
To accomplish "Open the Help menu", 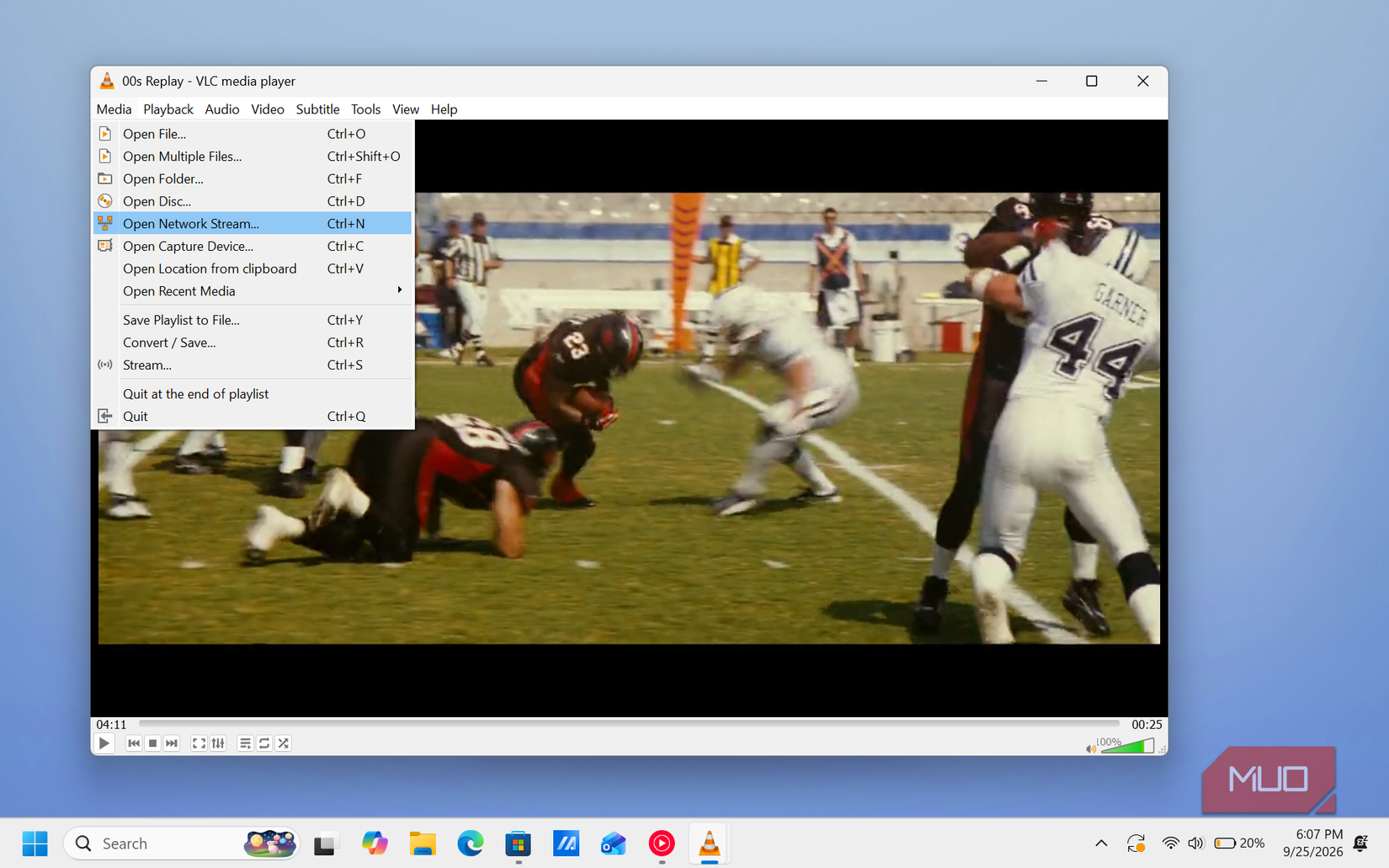I will click(444, 109).
